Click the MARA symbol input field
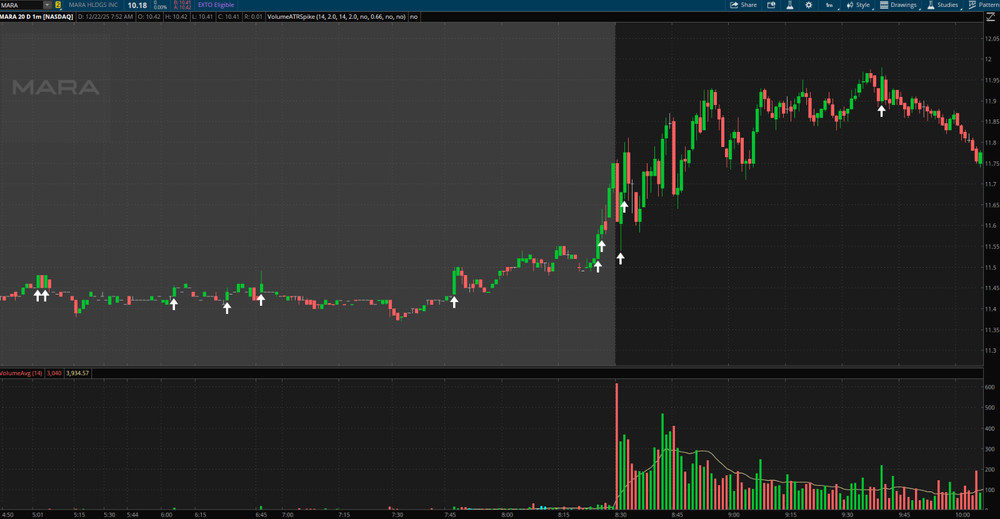This screenshot has width=1000, height=519. pos(21,5)
